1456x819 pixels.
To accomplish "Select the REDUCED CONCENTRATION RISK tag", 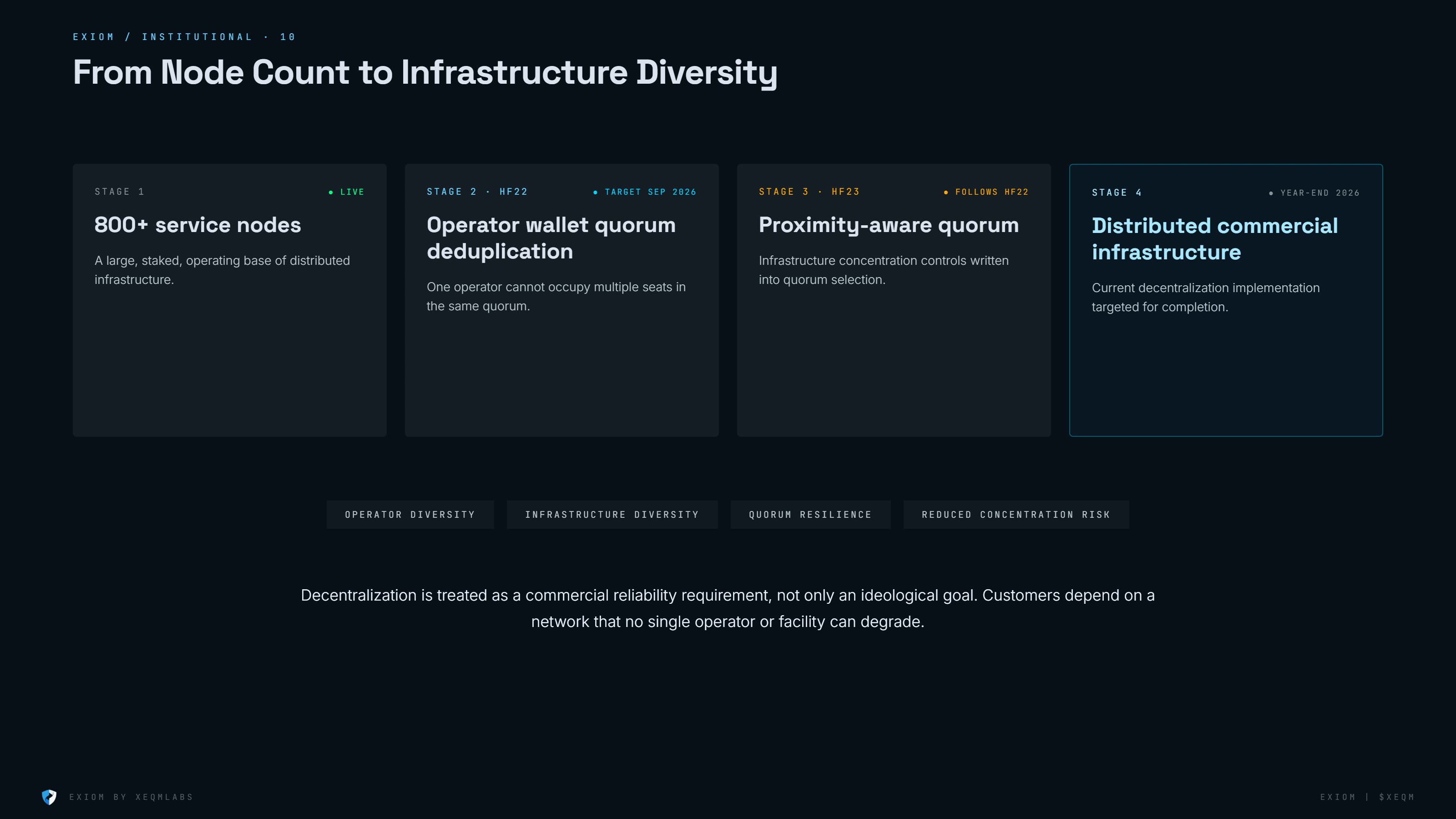I will click(x=1016, y=514).
